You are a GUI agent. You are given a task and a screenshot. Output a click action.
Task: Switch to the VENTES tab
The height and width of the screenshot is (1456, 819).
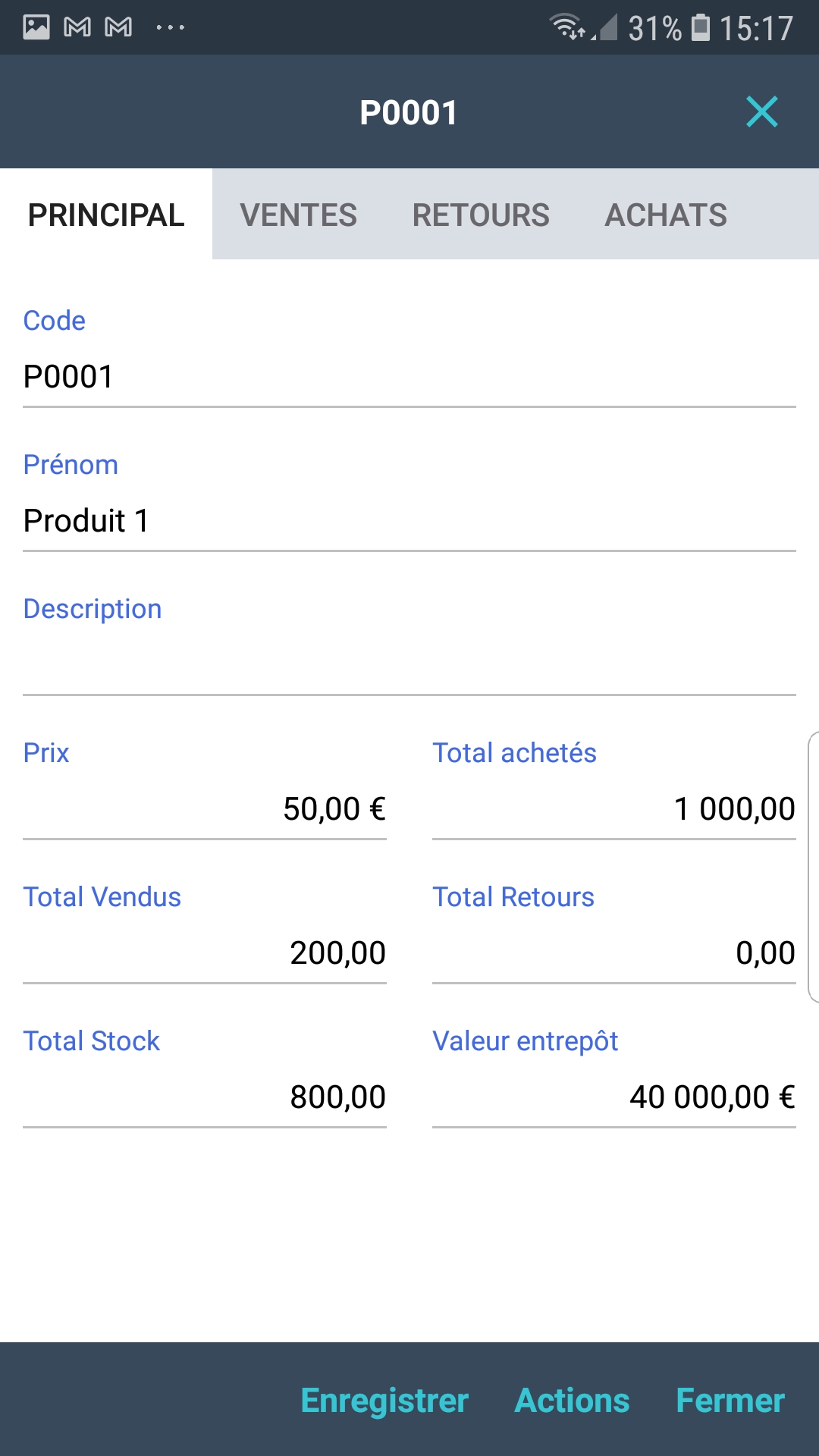tap(298, 215)
